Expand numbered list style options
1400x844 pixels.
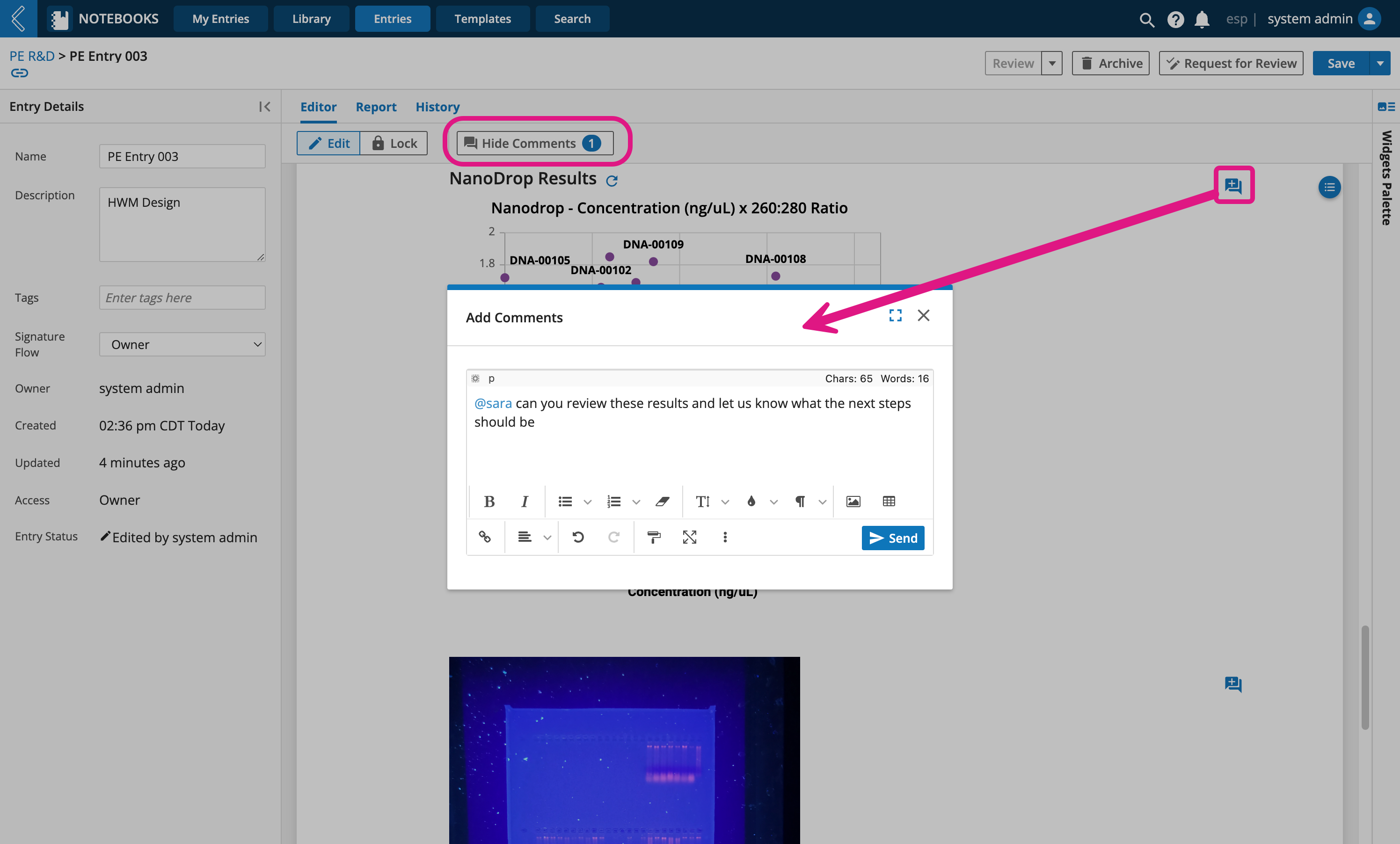(636, 502)
